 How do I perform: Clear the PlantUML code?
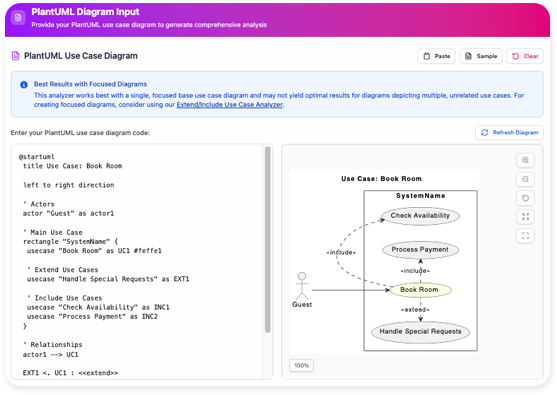click(525, 56)
